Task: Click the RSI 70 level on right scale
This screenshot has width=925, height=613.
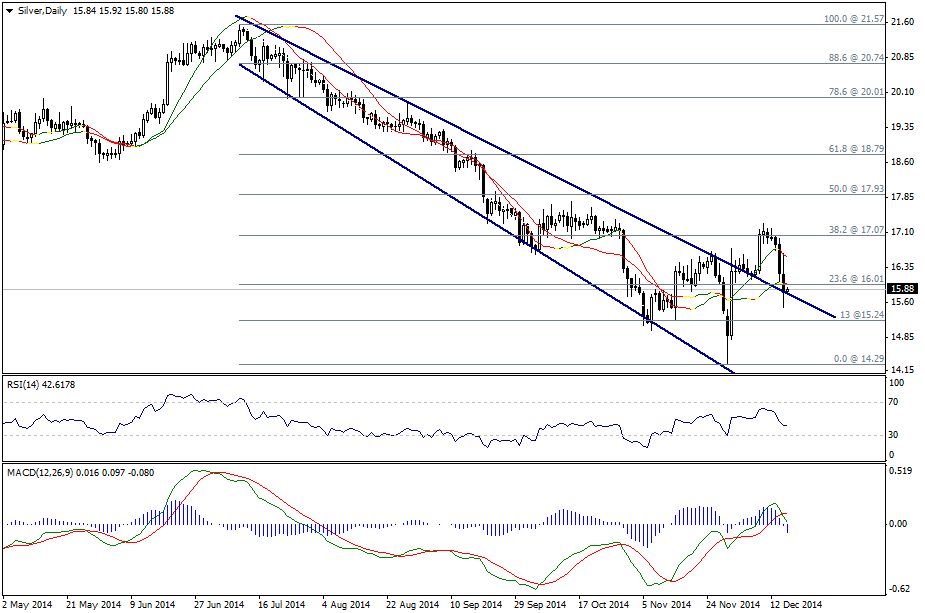Action: point(893,402)
